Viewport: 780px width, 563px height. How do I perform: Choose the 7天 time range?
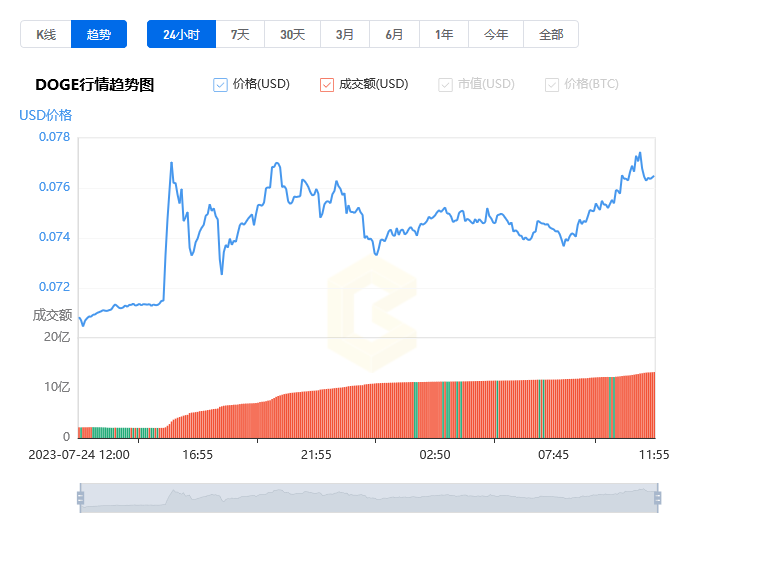(240, 34)
